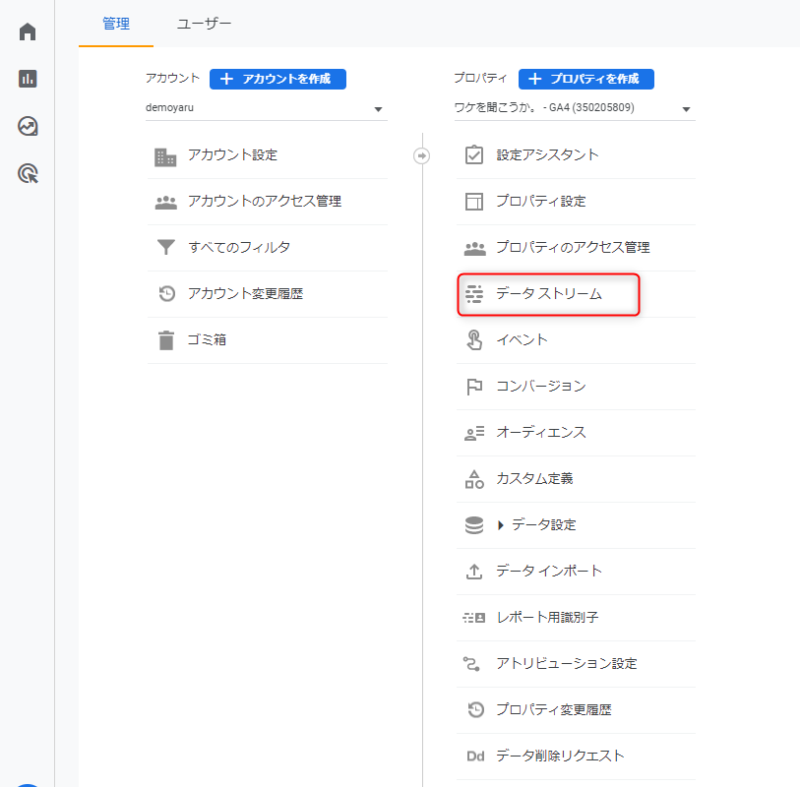
Task: Click the checkmark icon for 設定アシスタント
Action: pyautogui.click(x=474, y=155)
